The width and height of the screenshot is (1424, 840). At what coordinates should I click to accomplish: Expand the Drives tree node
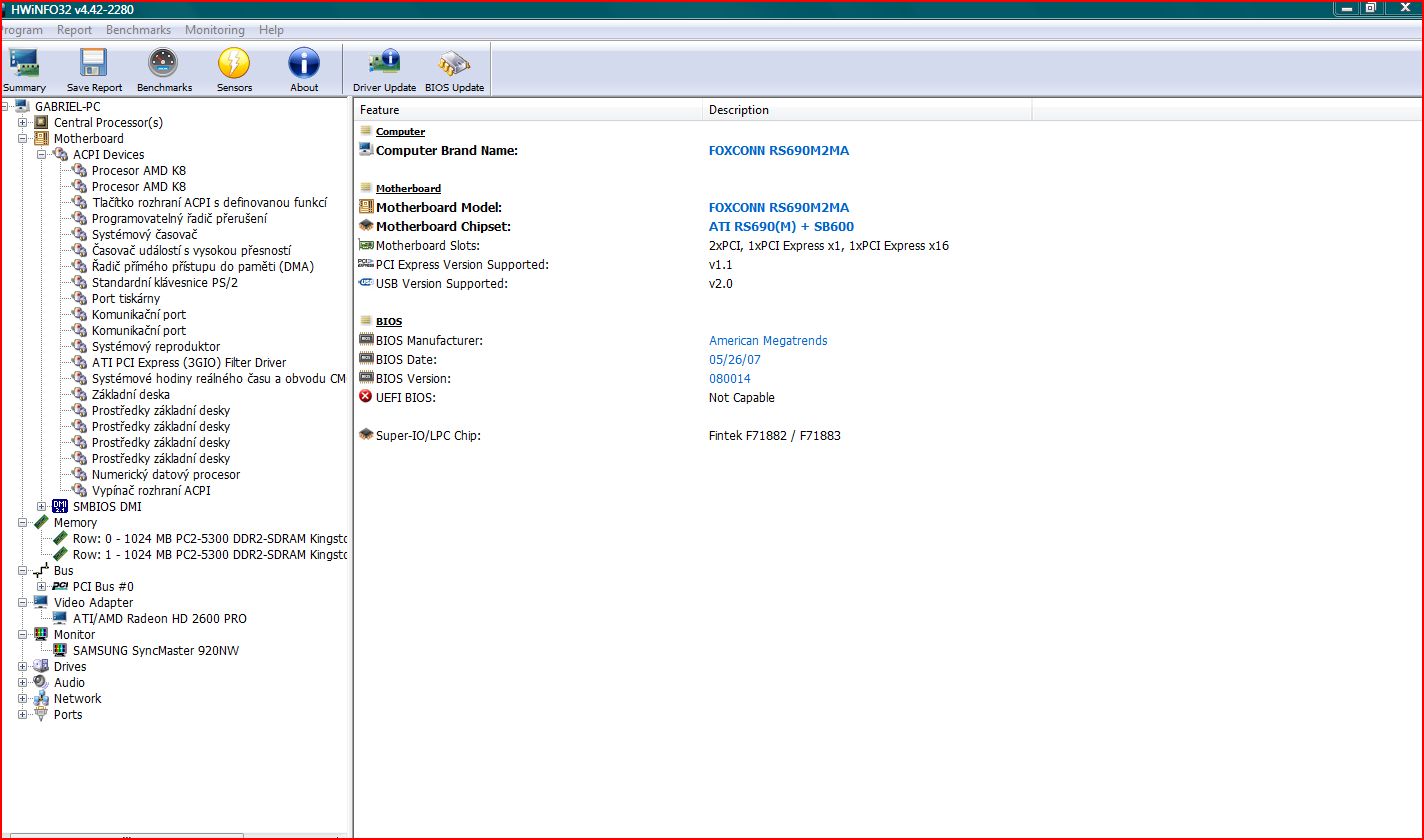pyautogui.click(x=23, y=667)
